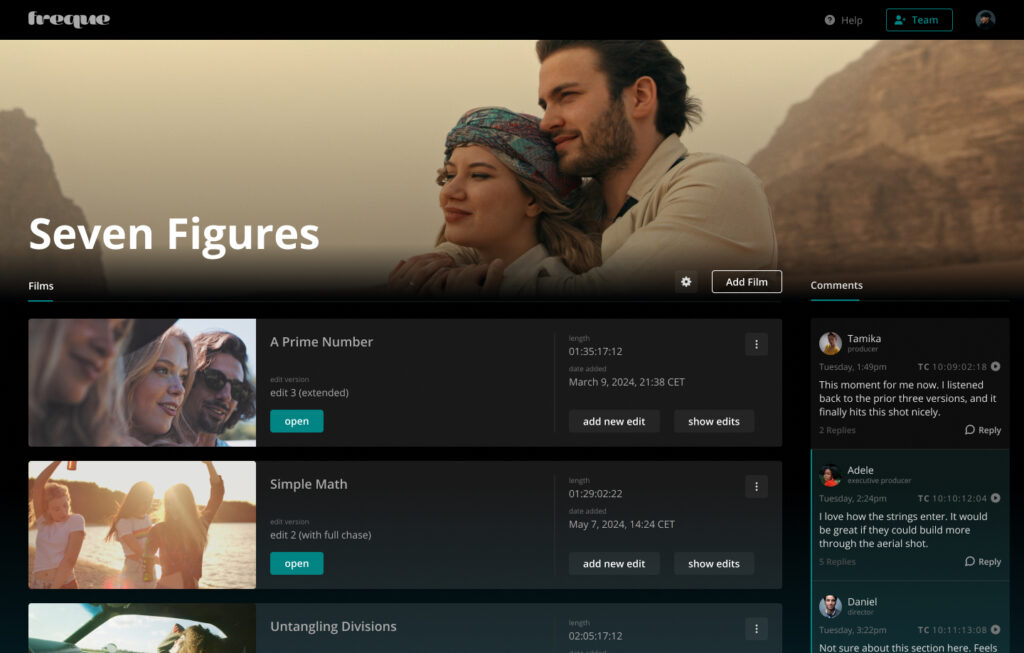Play timecode on Daniel's comment
Screen dimensions: 1024x653
point(995,630)
